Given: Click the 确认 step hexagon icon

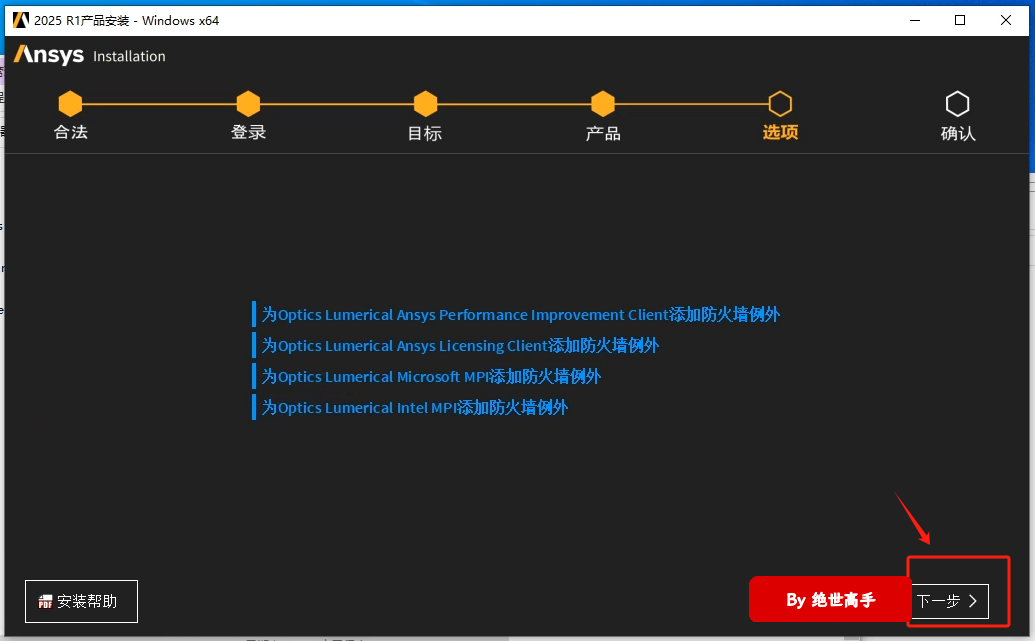Looking at the screenshot, I should pyautogui.click(x=957, y=104).
